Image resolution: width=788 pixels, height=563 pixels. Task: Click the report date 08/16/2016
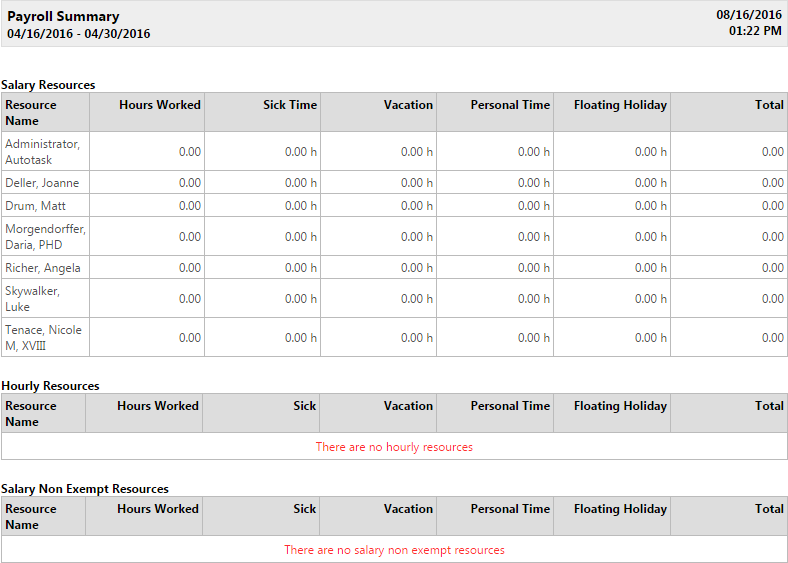pos(749,15)
